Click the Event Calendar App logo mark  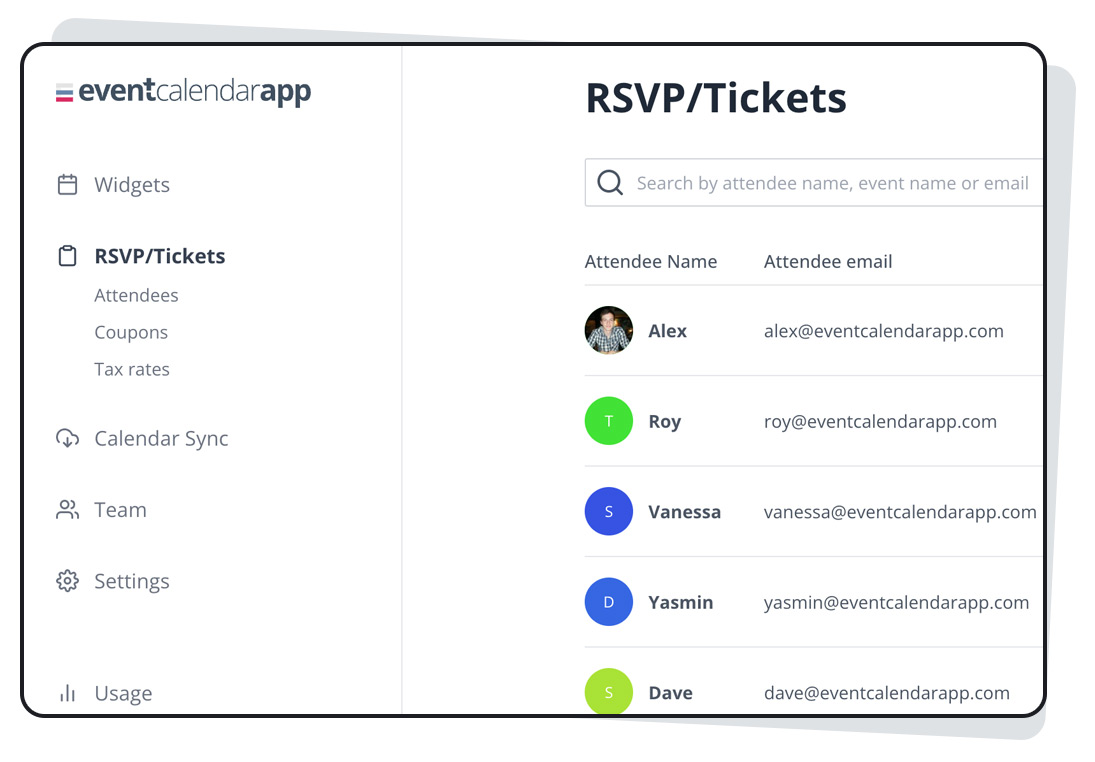(x=62, y=91)
